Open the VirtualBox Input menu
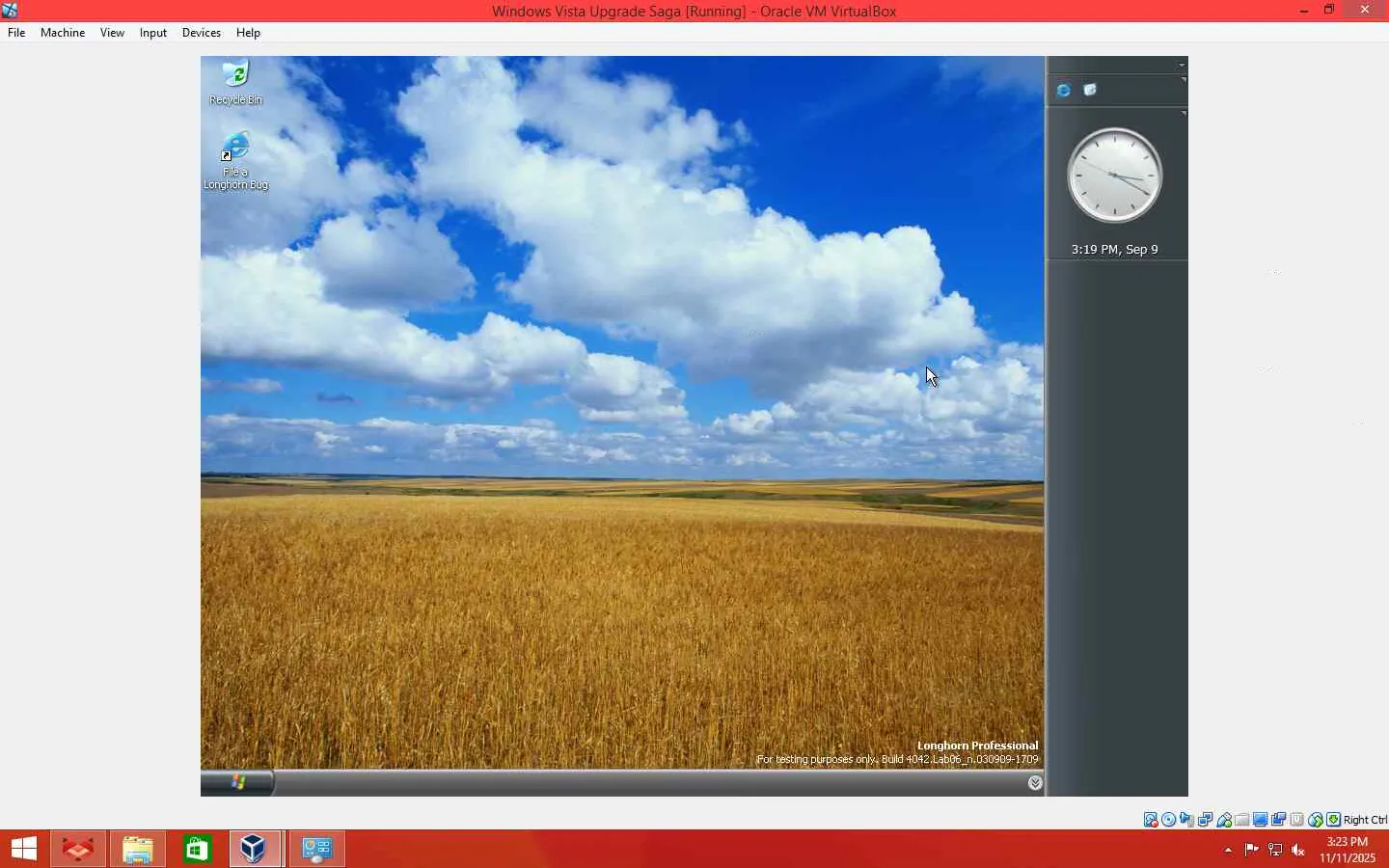Viewport: 1389px width, 868px height. tap(153, 33)
